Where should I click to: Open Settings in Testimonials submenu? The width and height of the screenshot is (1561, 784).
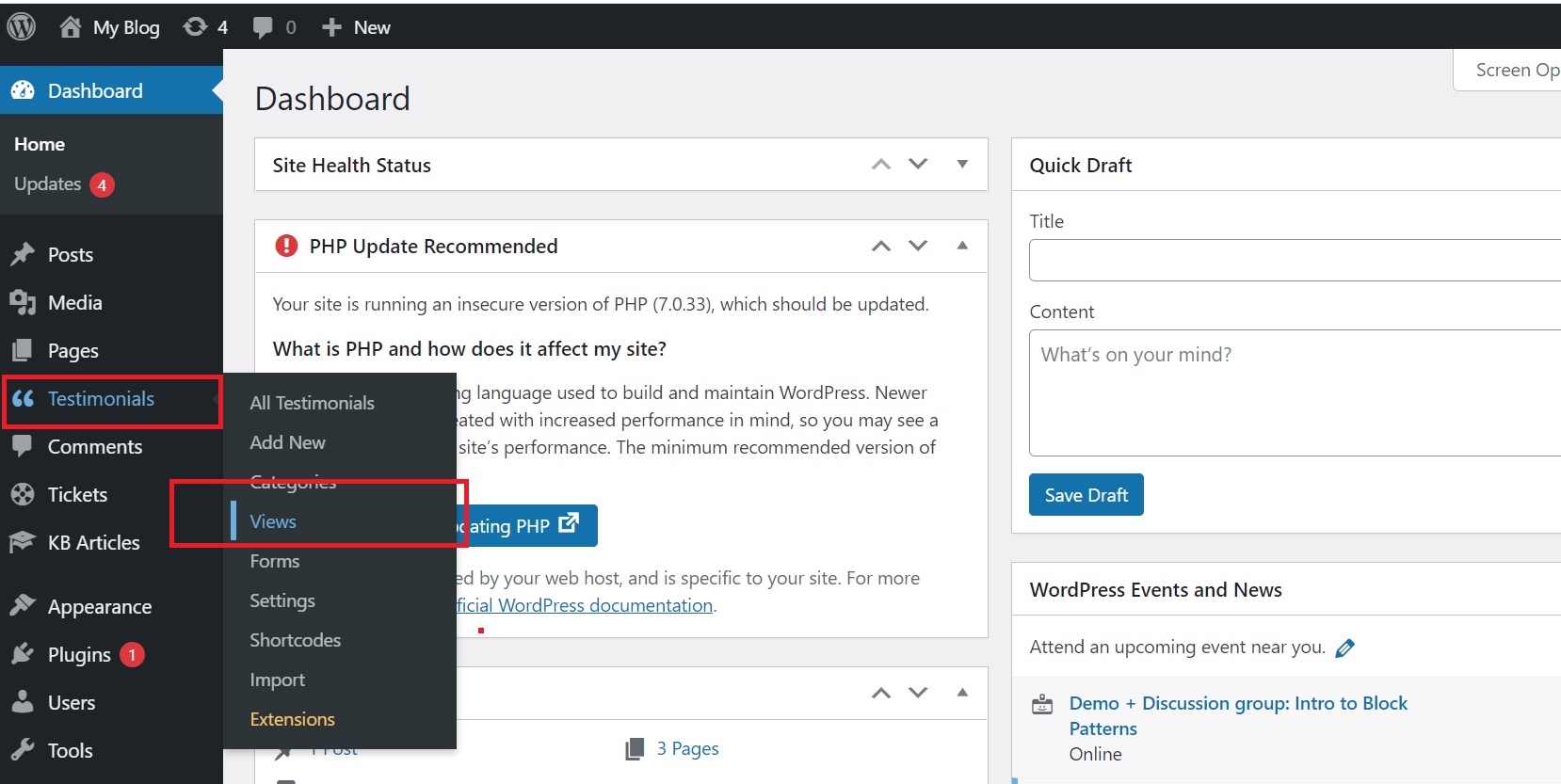[x=282, y=600]
